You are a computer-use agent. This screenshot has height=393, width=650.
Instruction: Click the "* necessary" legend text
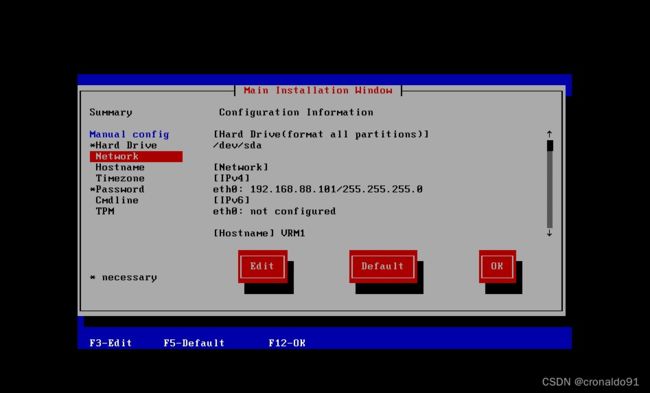(x=124, y=277)
